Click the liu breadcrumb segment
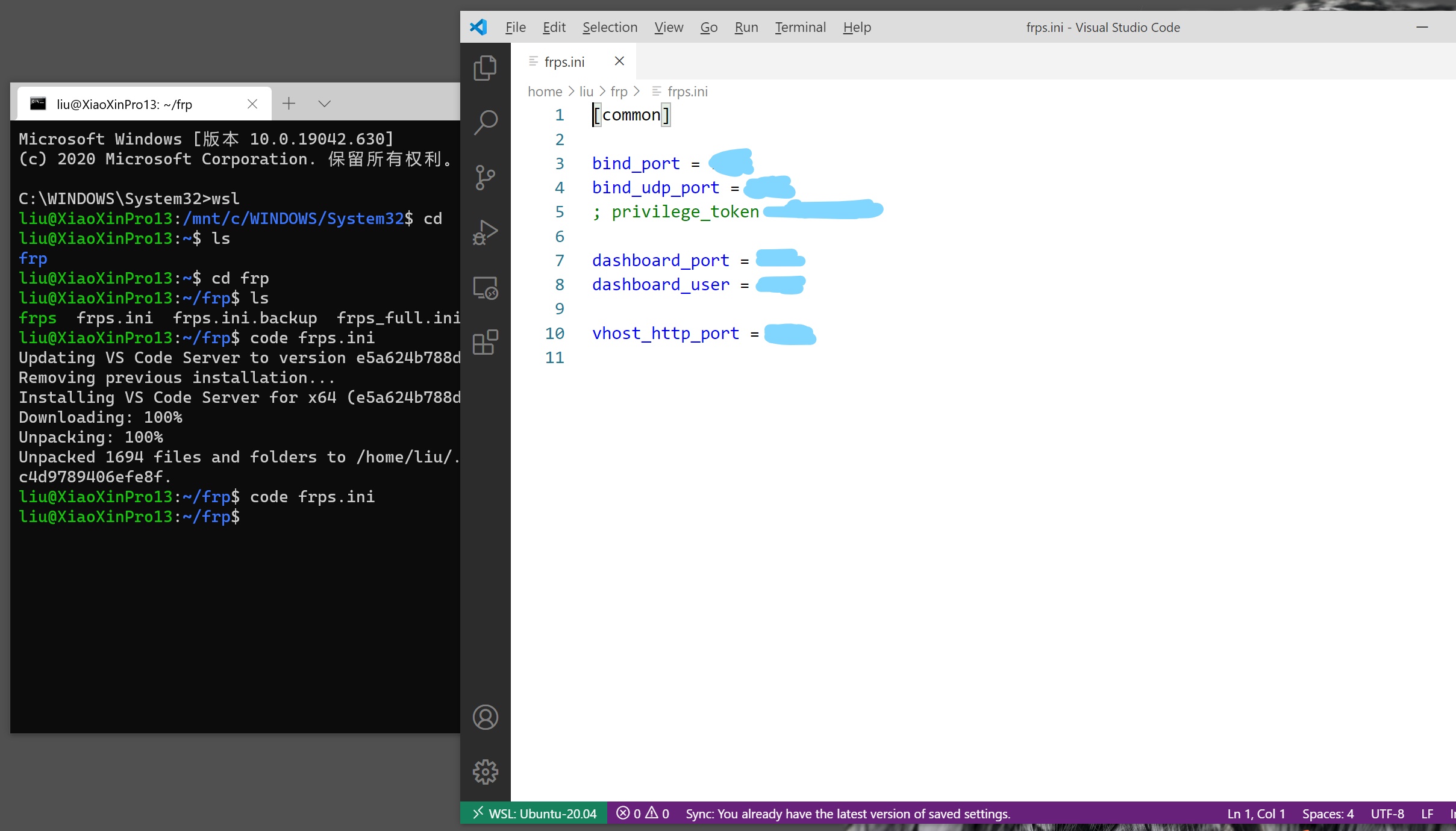 tap(586, 92)
